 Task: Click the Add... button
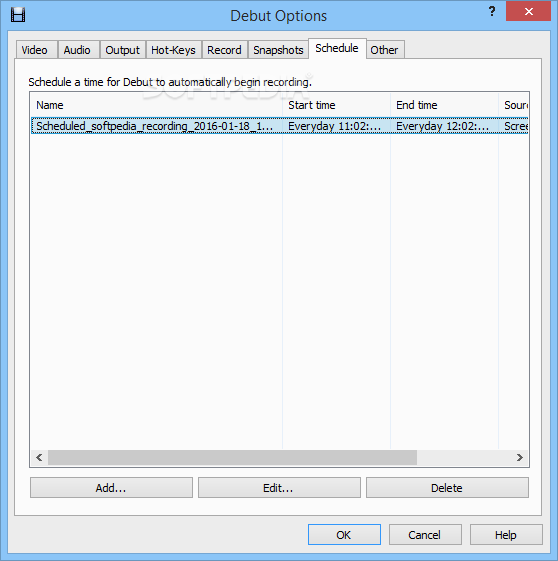[111, 488]
